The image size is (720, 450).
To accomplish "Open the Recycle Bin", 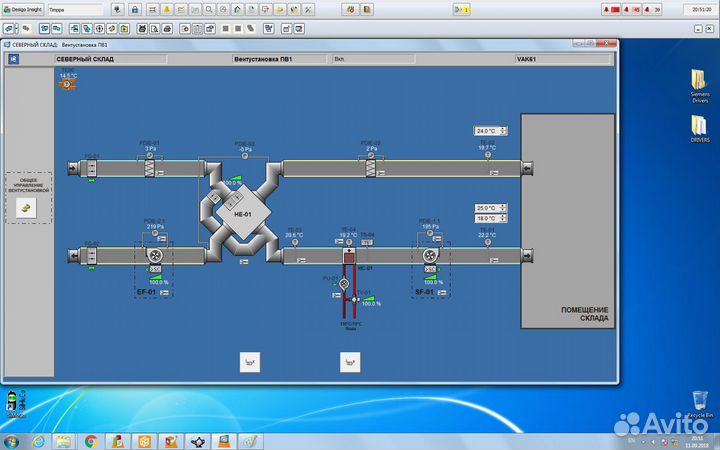I will tap(699, 398).
